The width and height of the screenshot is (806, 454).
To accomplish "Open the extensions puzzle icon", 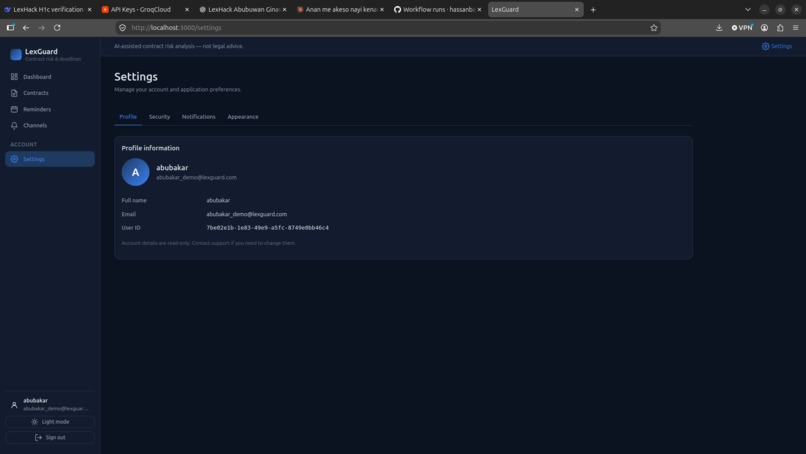I will click(x=780, y=28).
